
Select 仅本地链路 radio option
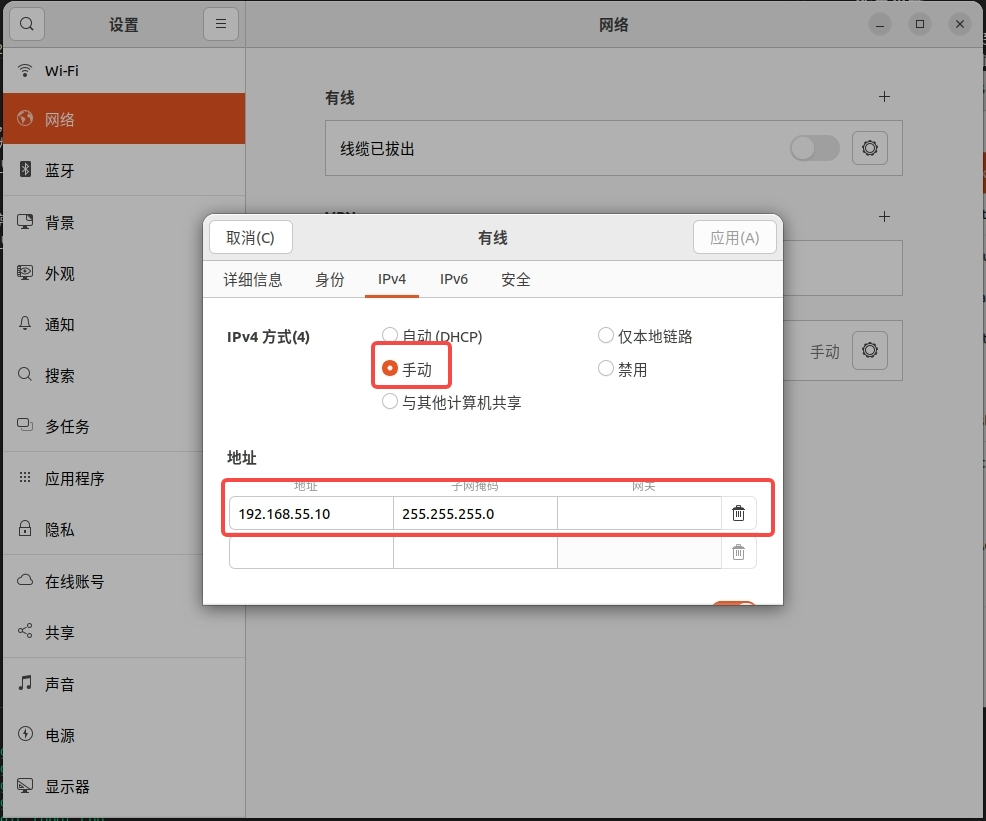pyautogui.click(x=606, y=336)
